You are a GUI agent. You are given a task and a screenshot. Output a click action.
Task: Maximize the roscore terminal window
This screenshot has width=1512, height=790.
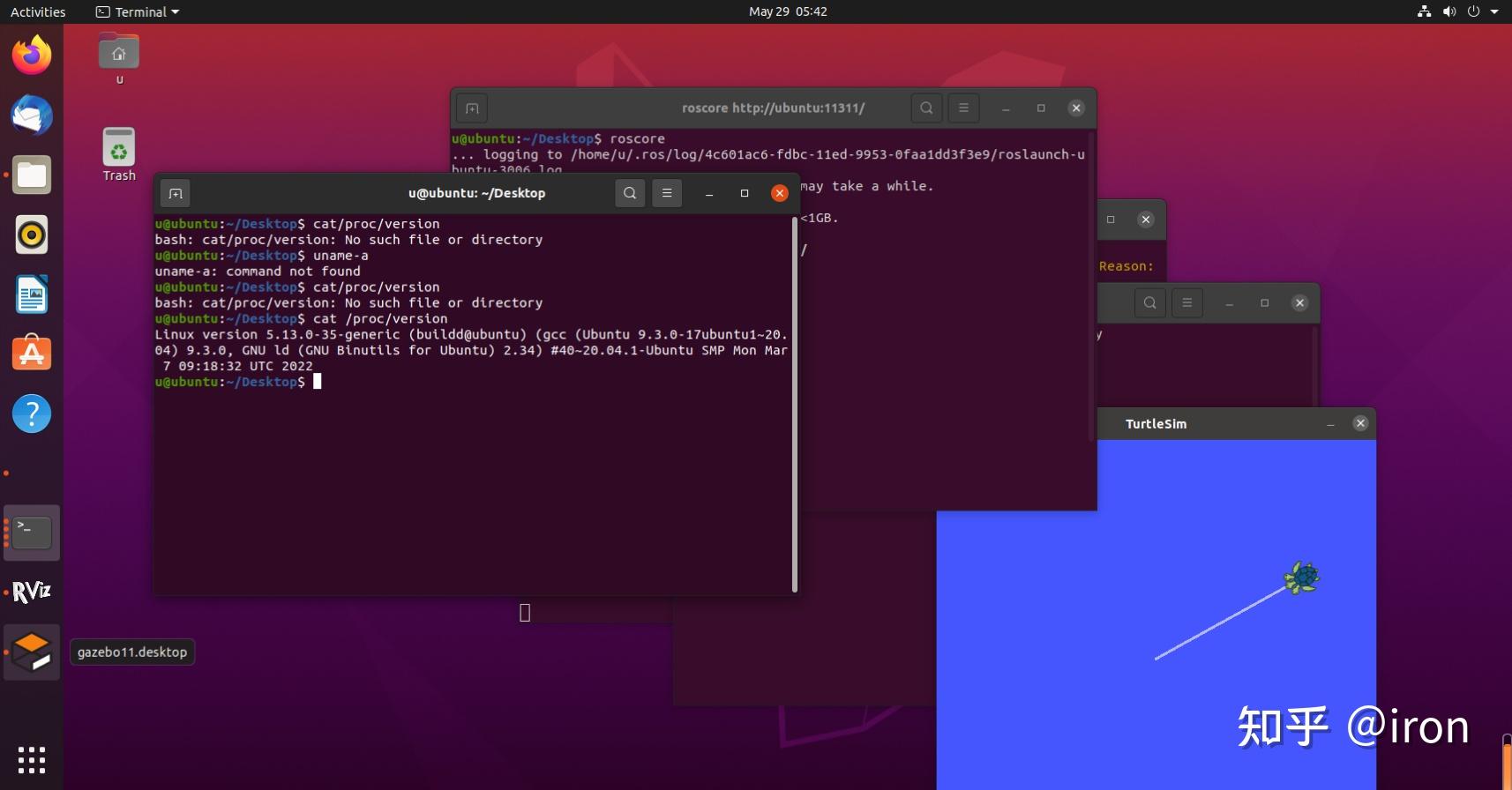tap(1041, 108)
